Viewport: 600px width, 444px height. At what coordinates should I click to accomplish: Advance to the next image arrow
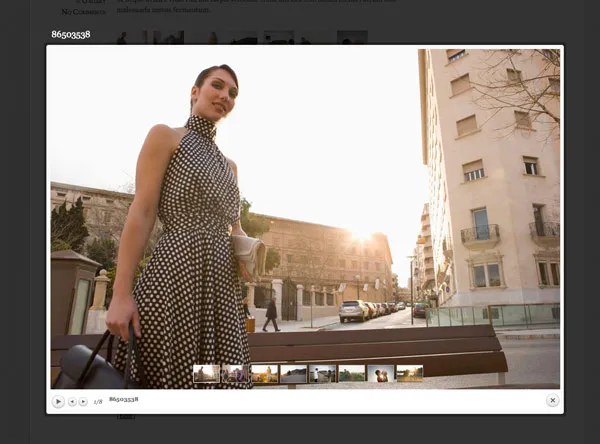pyautogui.click(x=83, y=401)
